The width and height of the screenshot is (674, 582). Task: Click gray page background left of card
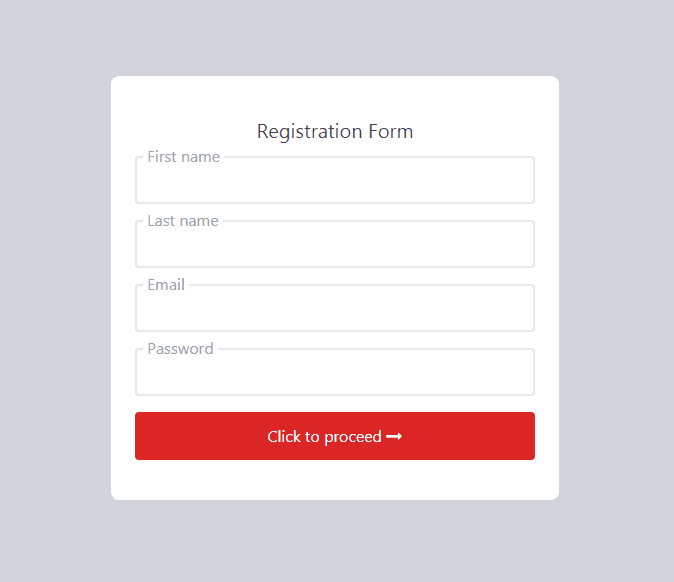(55, 290)
